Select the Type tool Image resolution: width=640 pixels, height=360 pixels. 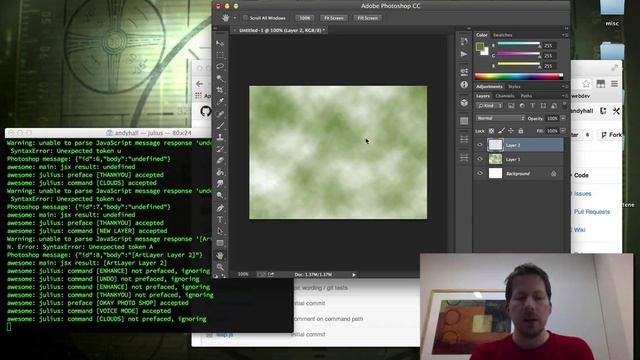click(x=220, y=220)
